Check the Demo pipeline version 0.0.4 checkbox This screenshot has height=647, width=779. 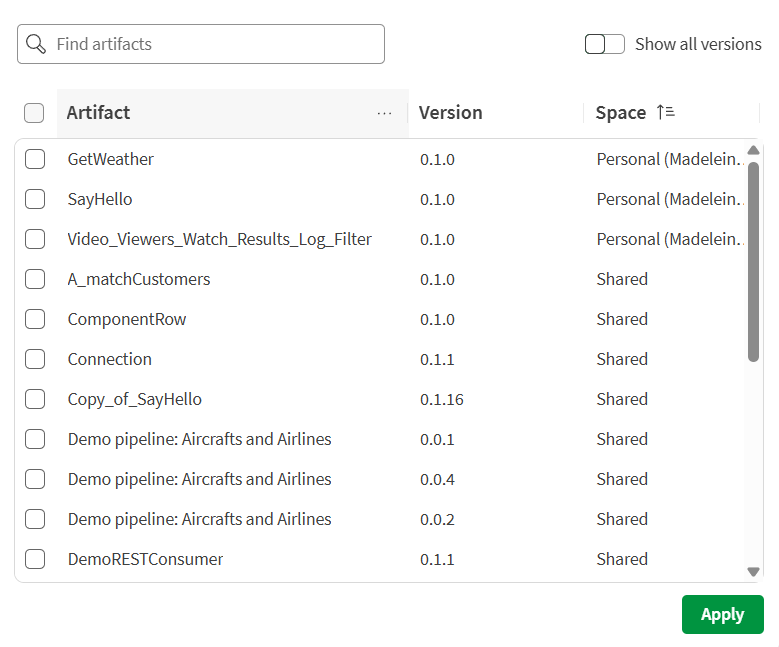point(35,479)
